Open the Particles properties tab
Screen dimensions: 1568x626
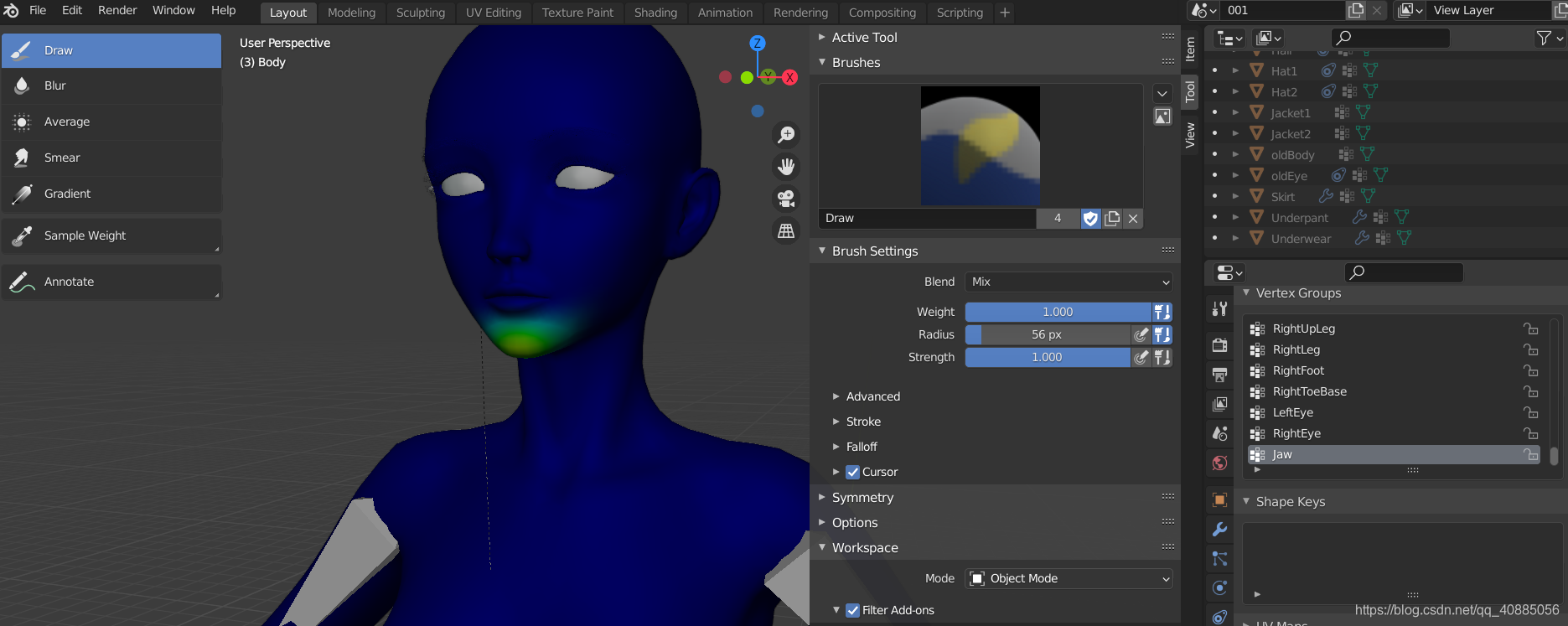click(x=1219, y=558)
